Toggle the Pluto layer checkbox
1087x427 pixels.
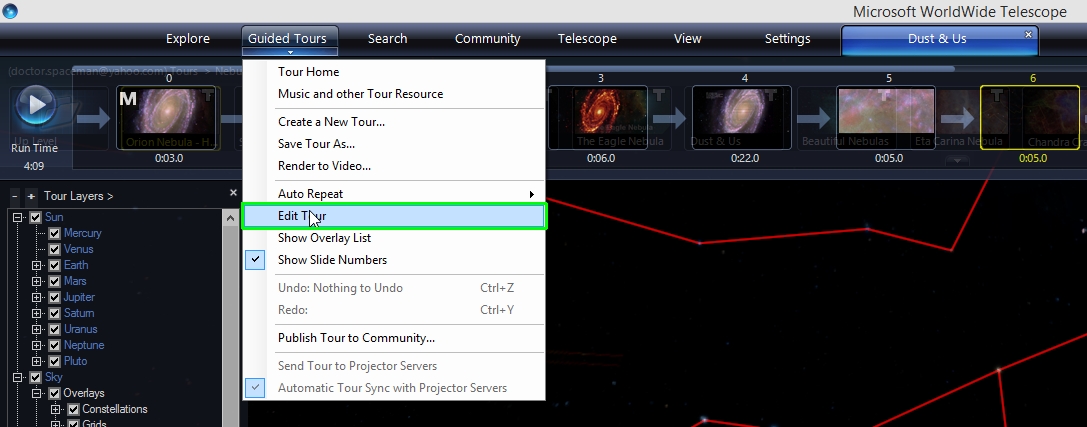click(54, 361)
